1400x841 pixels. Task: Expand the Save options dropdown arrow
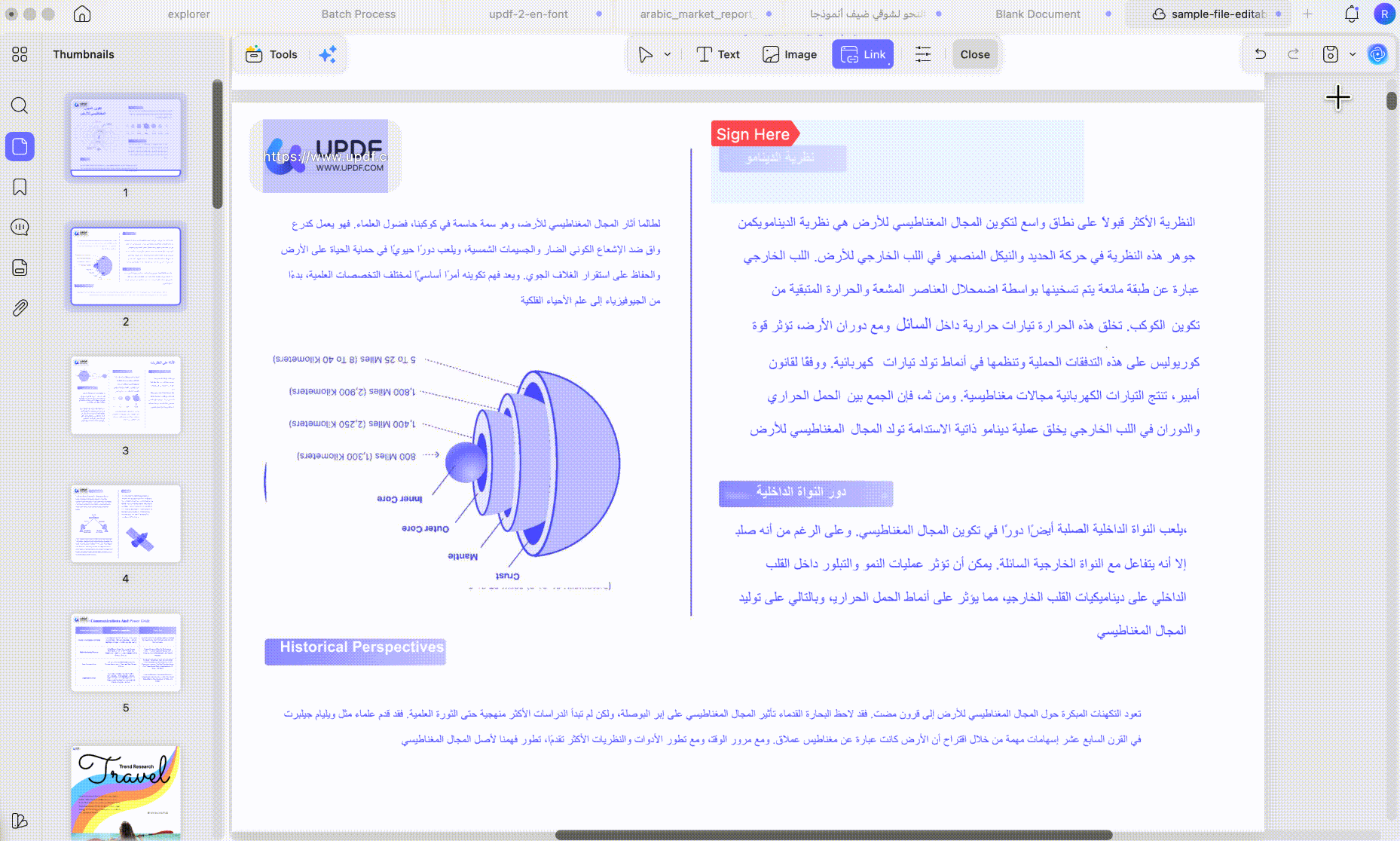[1353, 54]
